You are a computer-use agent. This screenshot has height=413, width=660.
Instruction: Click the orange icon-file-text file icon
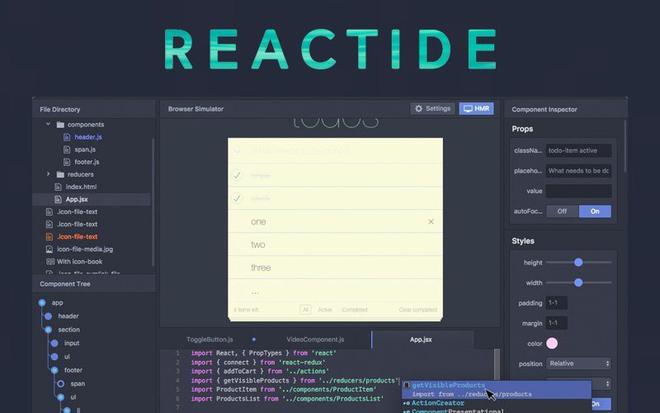[49, 237]
